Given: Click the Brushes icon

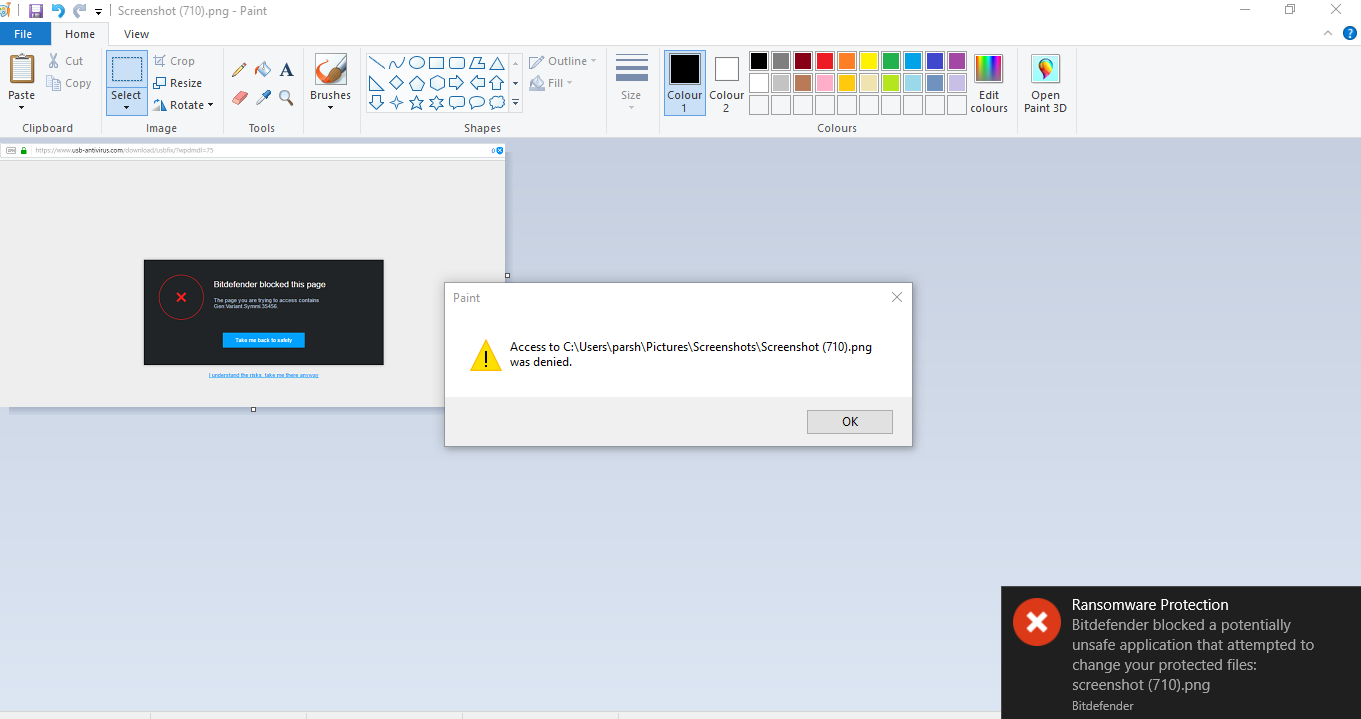Looking at the screenshot, I should tap(330, 70).
